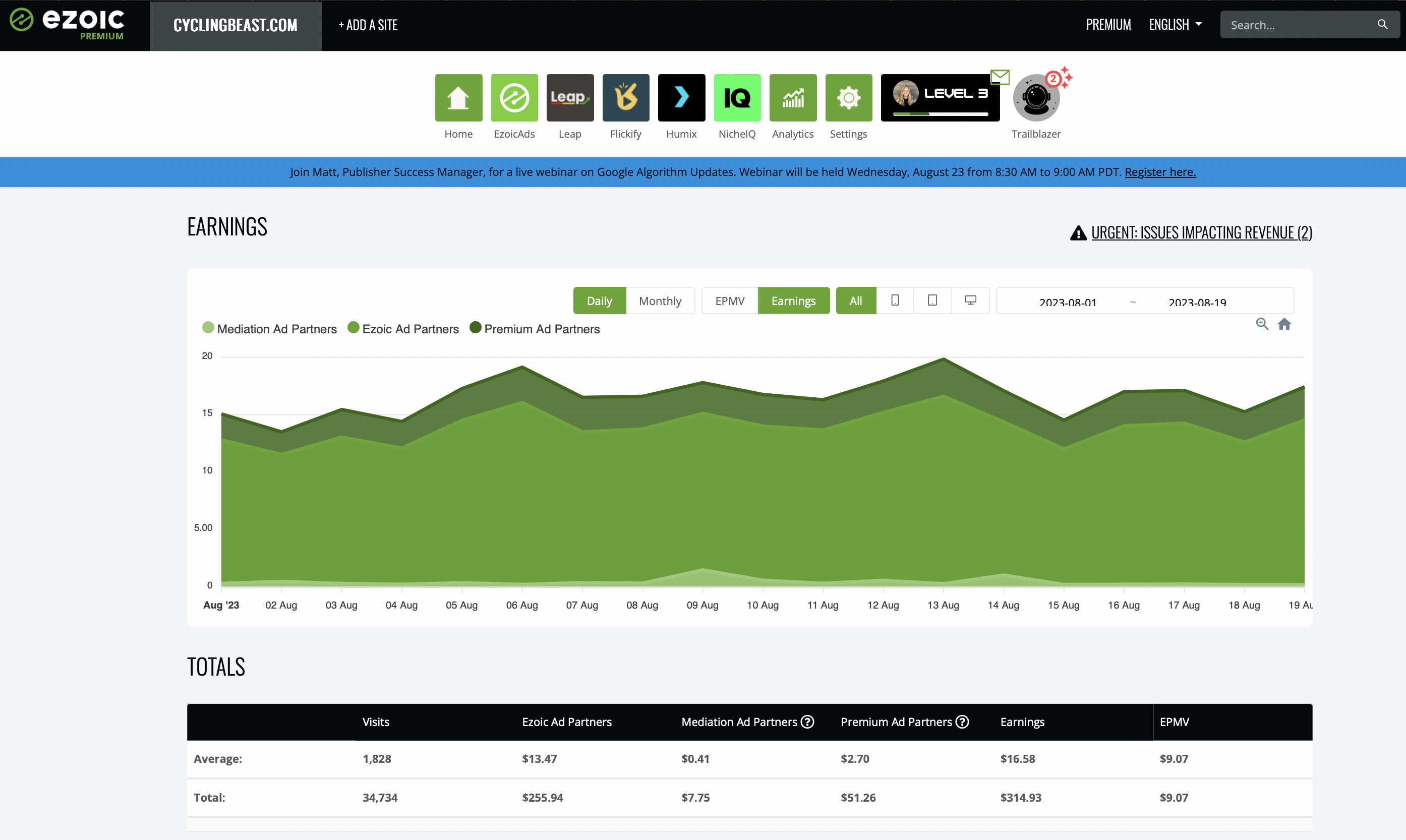Toggle Mediation Ad Partners legend series
Image resolution: width=1406 pixels, height=840 pixels.
[269, 328]
